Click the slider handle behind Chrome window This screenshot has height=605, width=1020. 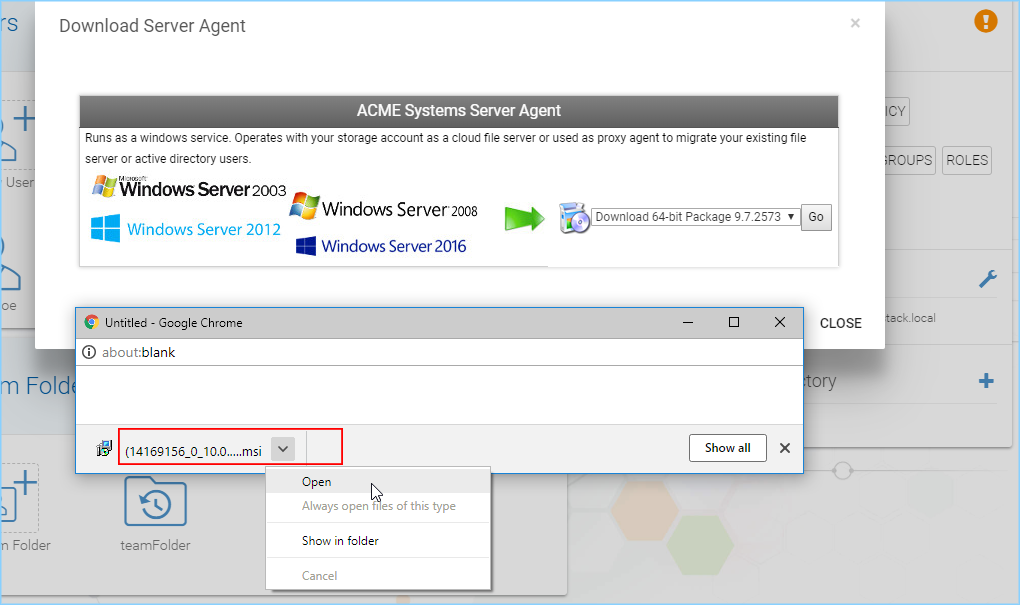pos(842,470)
